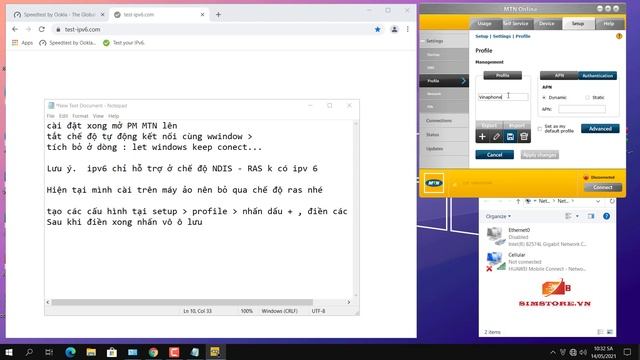Viewport: 640px width, 360px height.
Task: Switch to Authentication tab
Action: [x=598, y=76]
